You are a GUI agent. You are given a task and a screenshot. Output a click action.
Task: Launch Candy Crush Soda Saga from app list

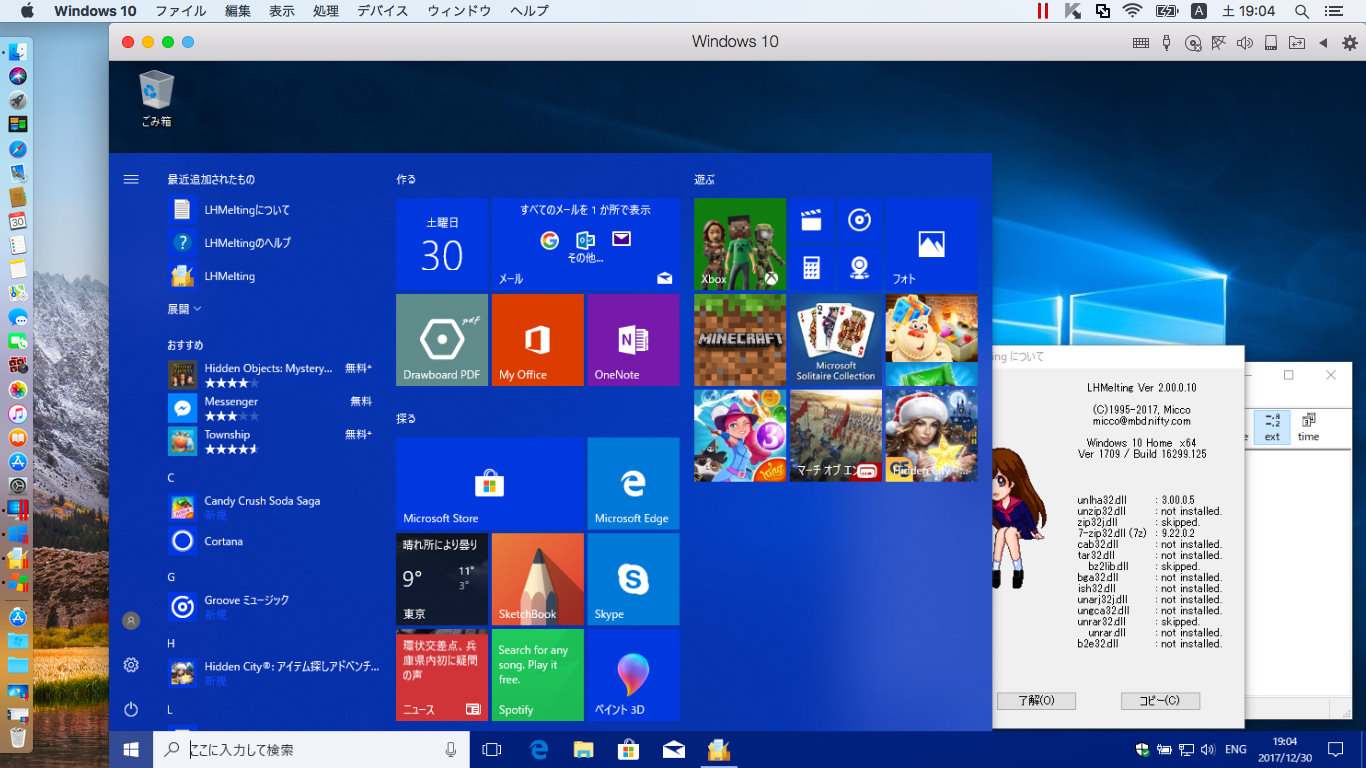tap(270, 507)
